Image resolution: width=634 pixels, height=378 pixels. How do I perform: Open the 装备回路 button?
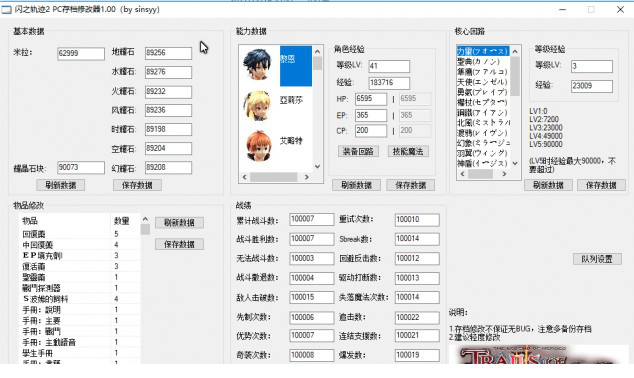click(x=358, y=151)
